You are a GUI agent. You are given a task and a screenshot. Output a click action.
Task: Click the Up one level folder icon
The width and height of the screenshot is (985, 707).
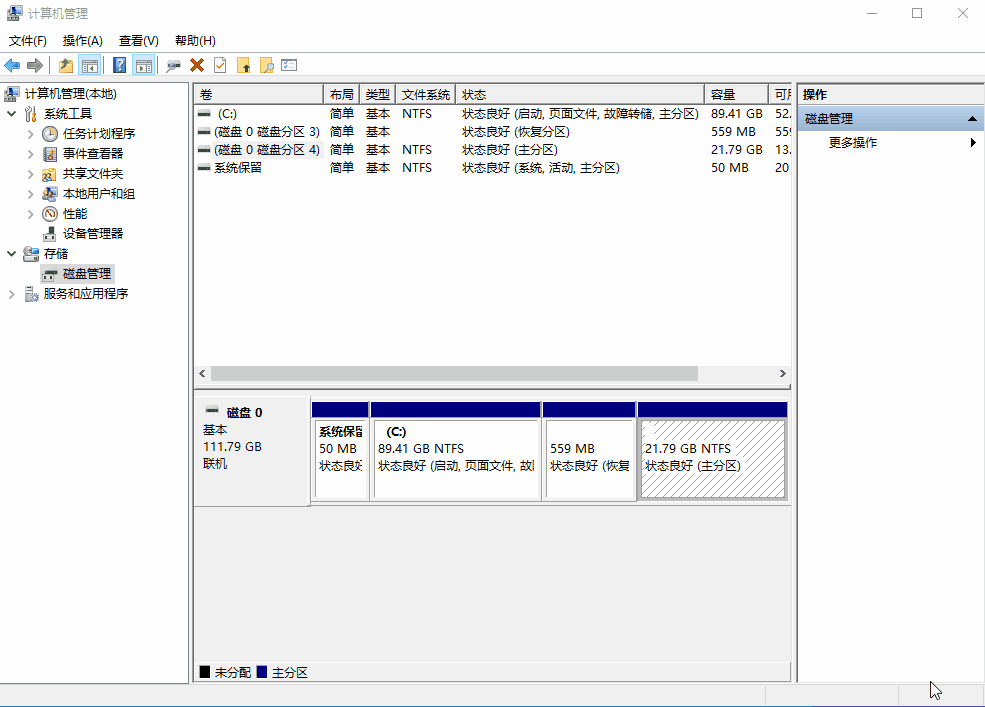tap(66, 65)
